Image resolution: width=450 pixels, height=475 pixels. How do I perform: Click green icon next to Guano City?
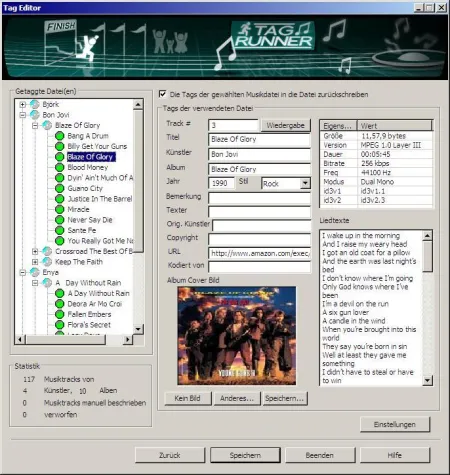coord(60,188)
